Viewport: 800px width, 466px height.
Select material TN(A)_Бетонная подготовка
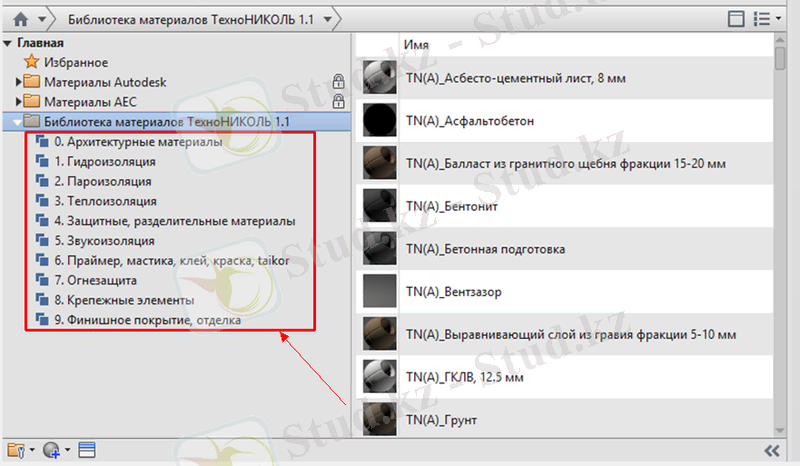point(485,249)
